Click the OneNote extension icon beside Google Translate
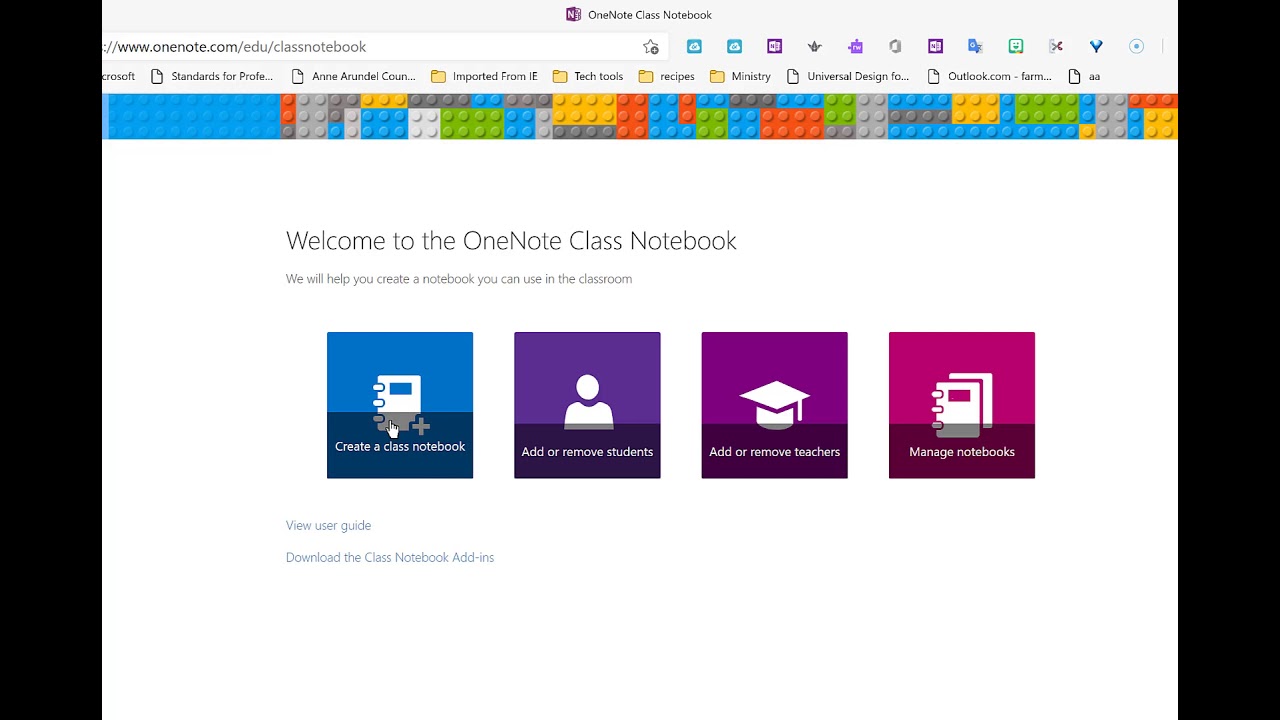Screen dimensions: 1280x720 point(935,46)
